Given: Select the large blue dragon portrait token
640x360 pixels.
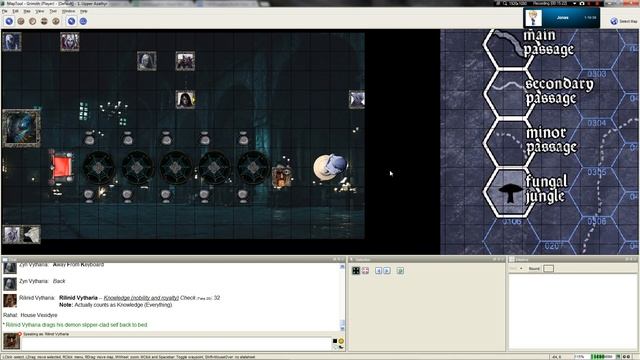Looking at the screenshot, I should tap(21, 128).
